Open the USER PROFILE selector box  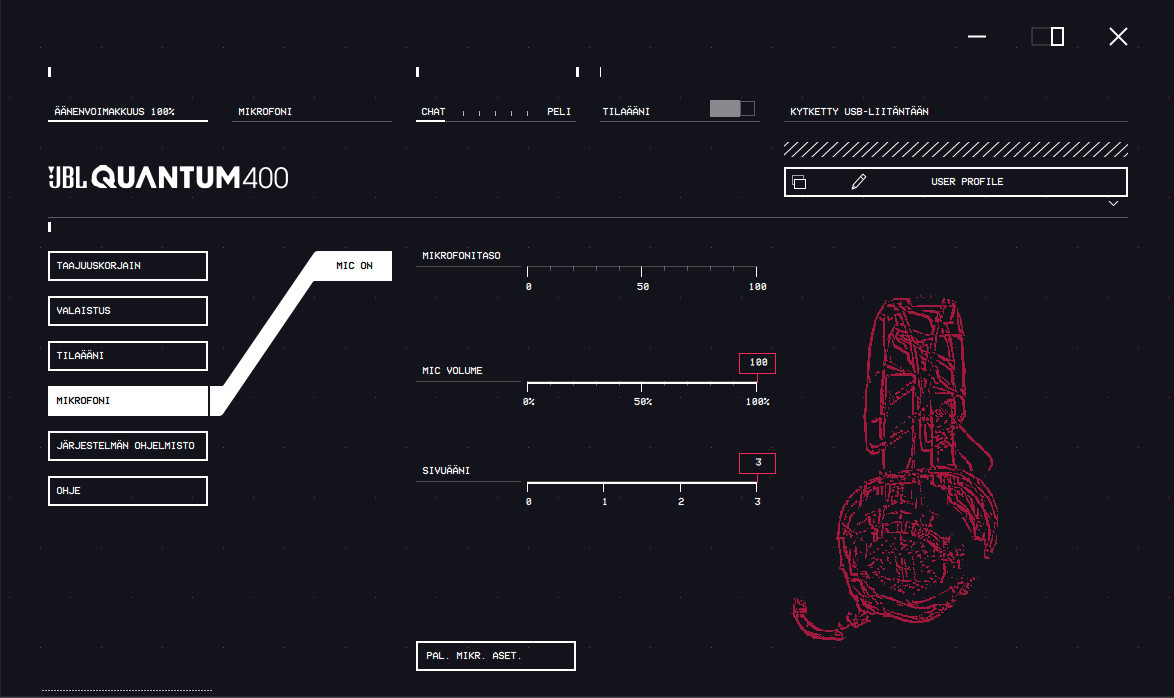click(x=955, y=182)
